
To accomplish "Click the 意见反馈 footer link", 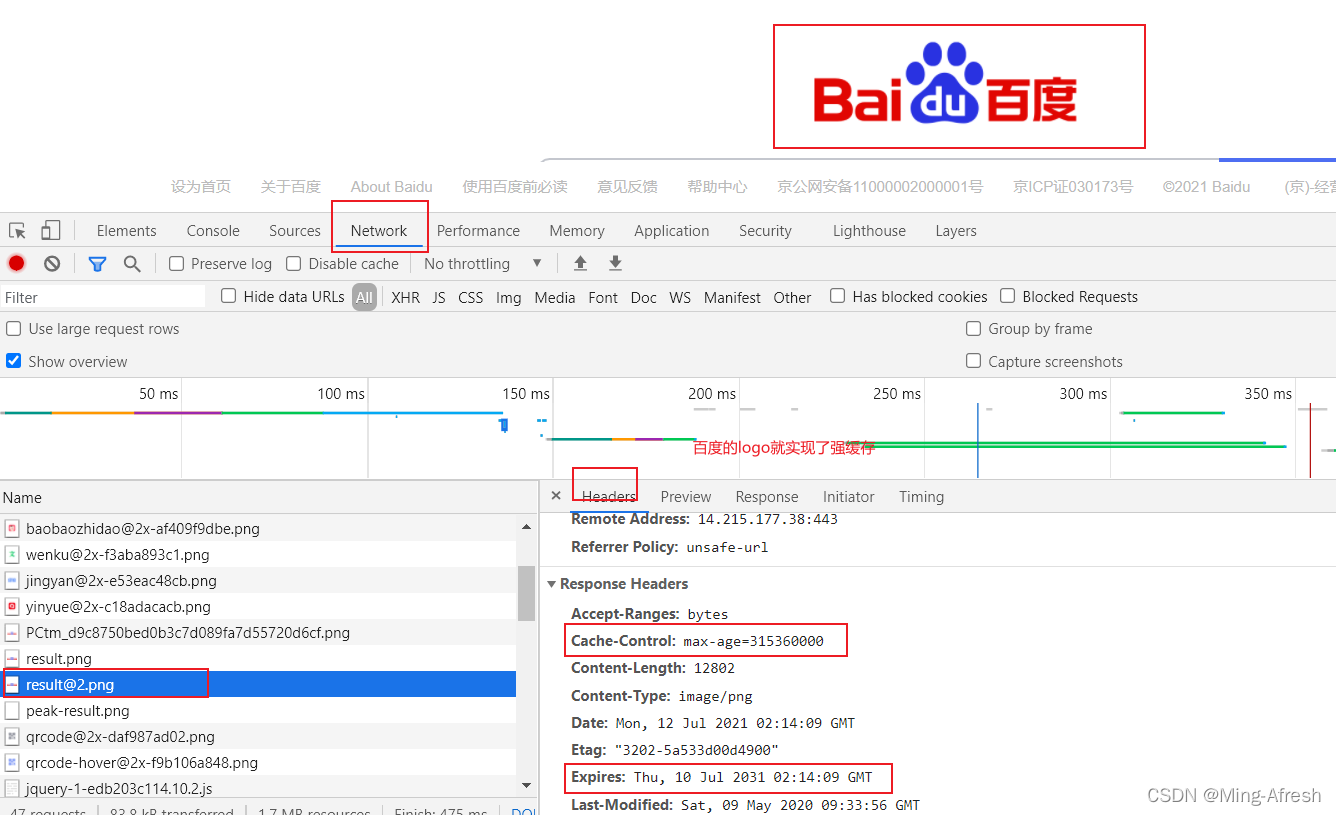I will (627, 186).
